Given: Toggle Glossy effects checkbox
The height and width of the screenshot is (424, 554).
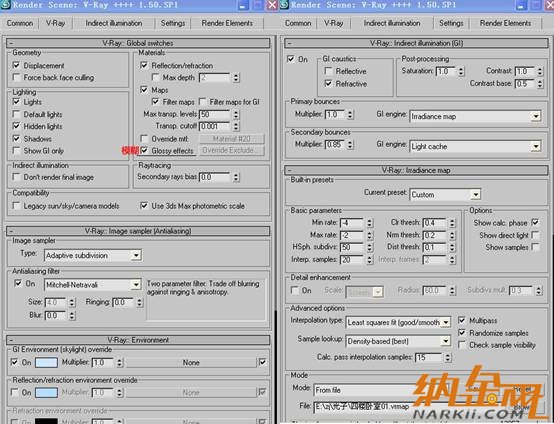Looking at the screenshot, I should coord(144,151).
